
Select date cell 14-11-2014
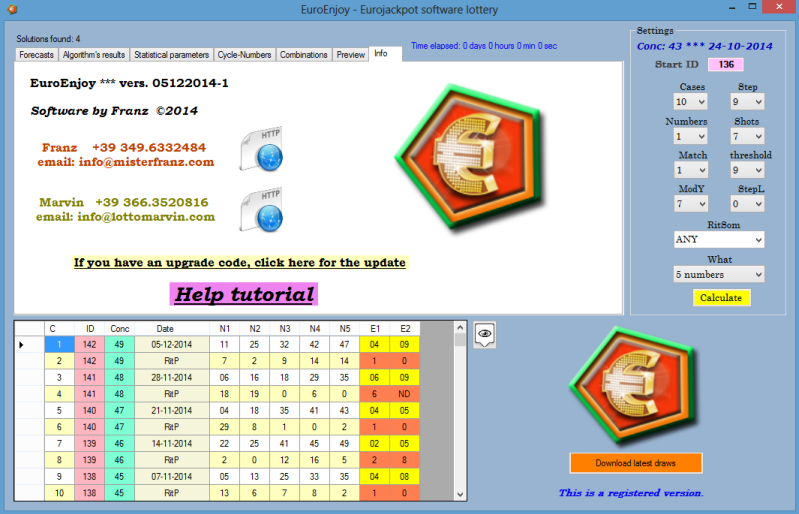click(x=172, y=444)
